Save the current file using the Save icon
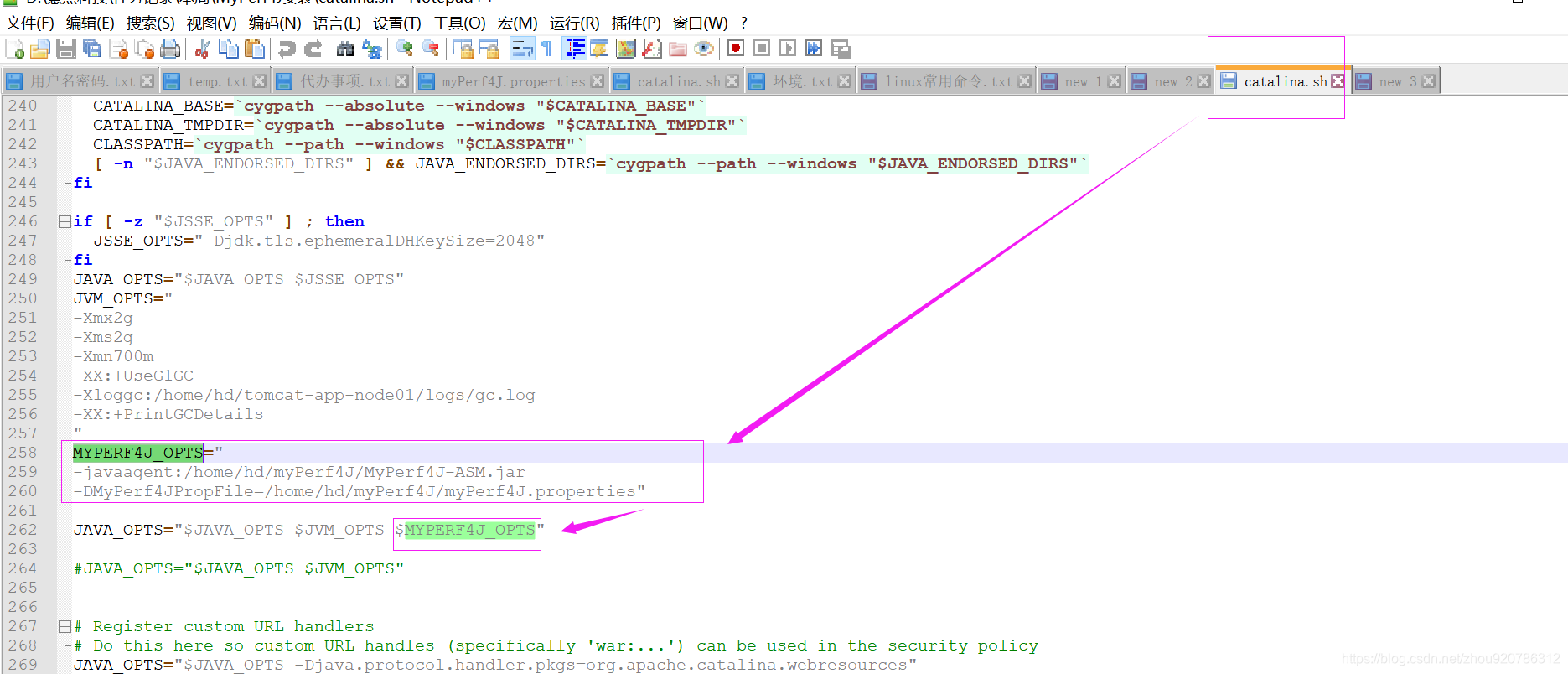Screen dimensions: 1568x674 click(x=66, y=49)
